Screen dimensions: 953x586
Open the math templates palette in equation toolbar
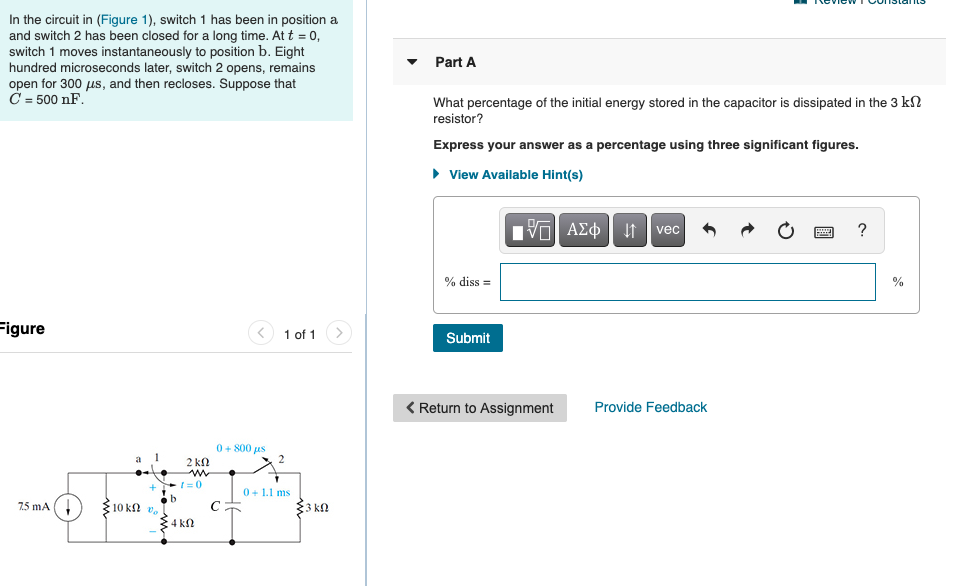click(529, 230)
